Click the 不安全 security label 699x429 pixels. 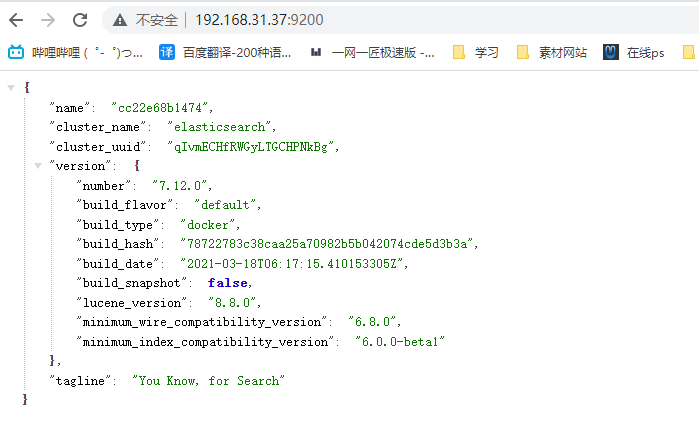156,20
